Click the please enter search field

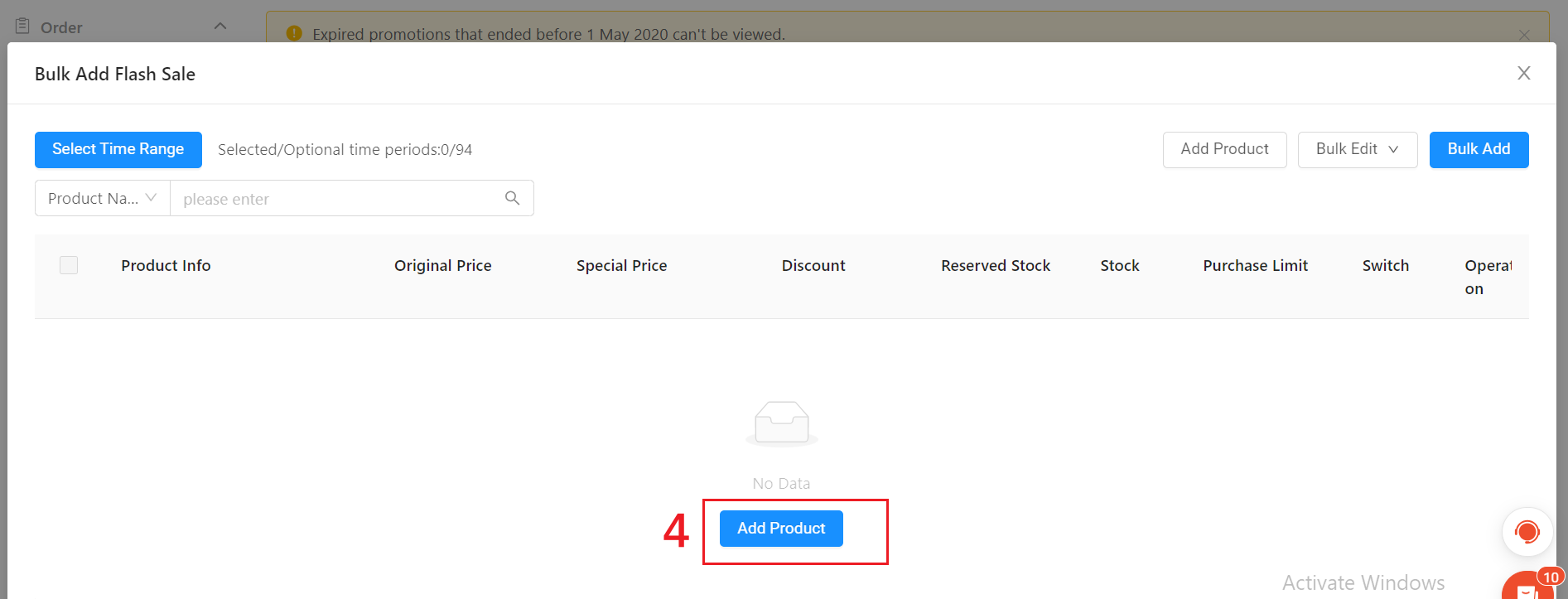pyautogui.click(x=331, y=198)
